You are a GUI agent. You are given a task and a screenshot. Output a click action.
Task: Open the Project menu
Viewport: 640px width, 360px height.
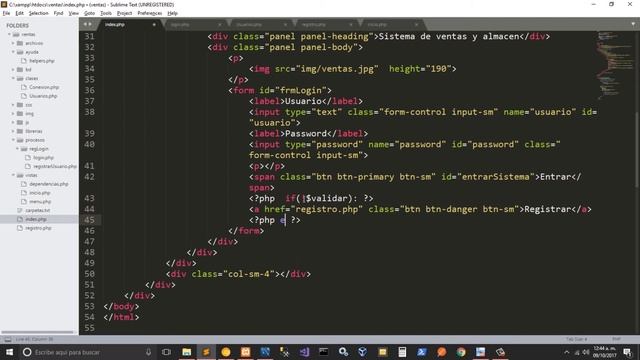click(124, 13)
